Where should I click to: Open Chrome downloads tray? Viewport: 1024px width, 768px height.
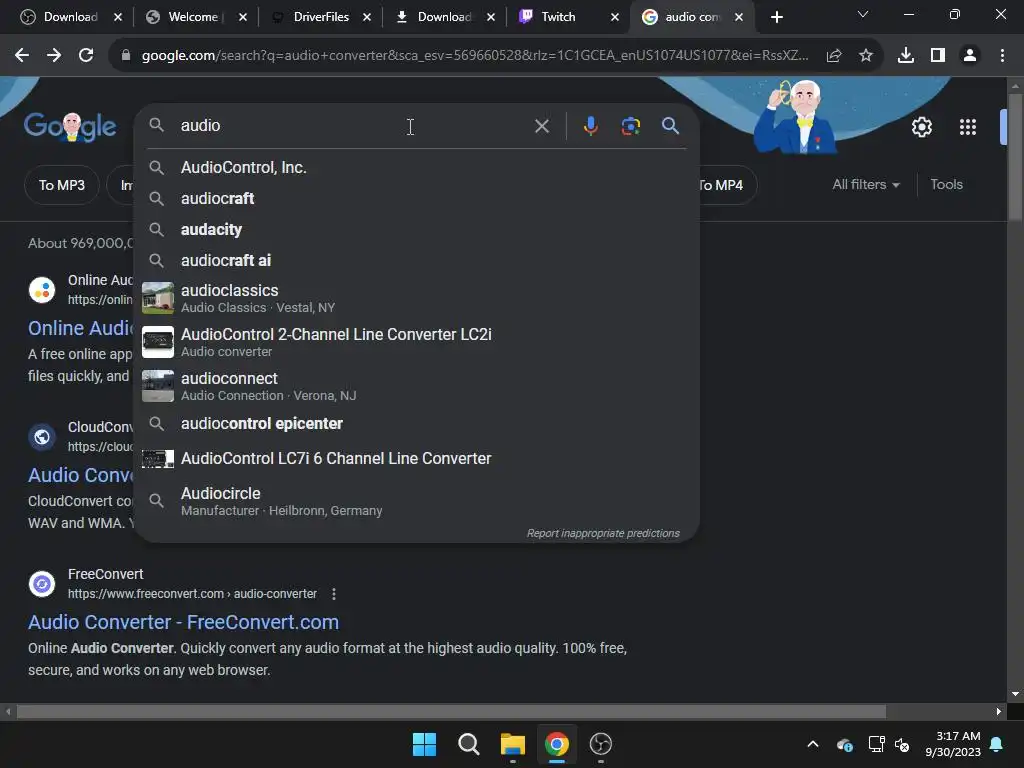[x=906, y=56]
